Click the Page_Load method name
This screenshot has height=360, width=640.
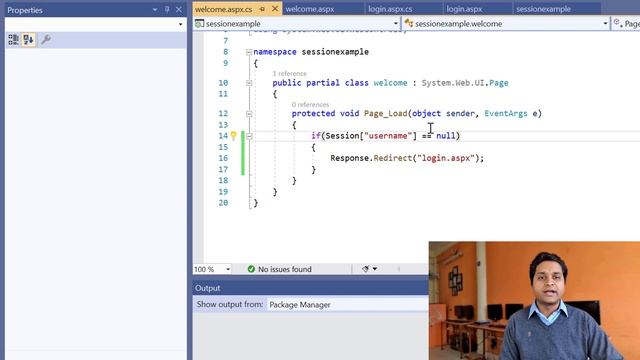tap(386, 113)
